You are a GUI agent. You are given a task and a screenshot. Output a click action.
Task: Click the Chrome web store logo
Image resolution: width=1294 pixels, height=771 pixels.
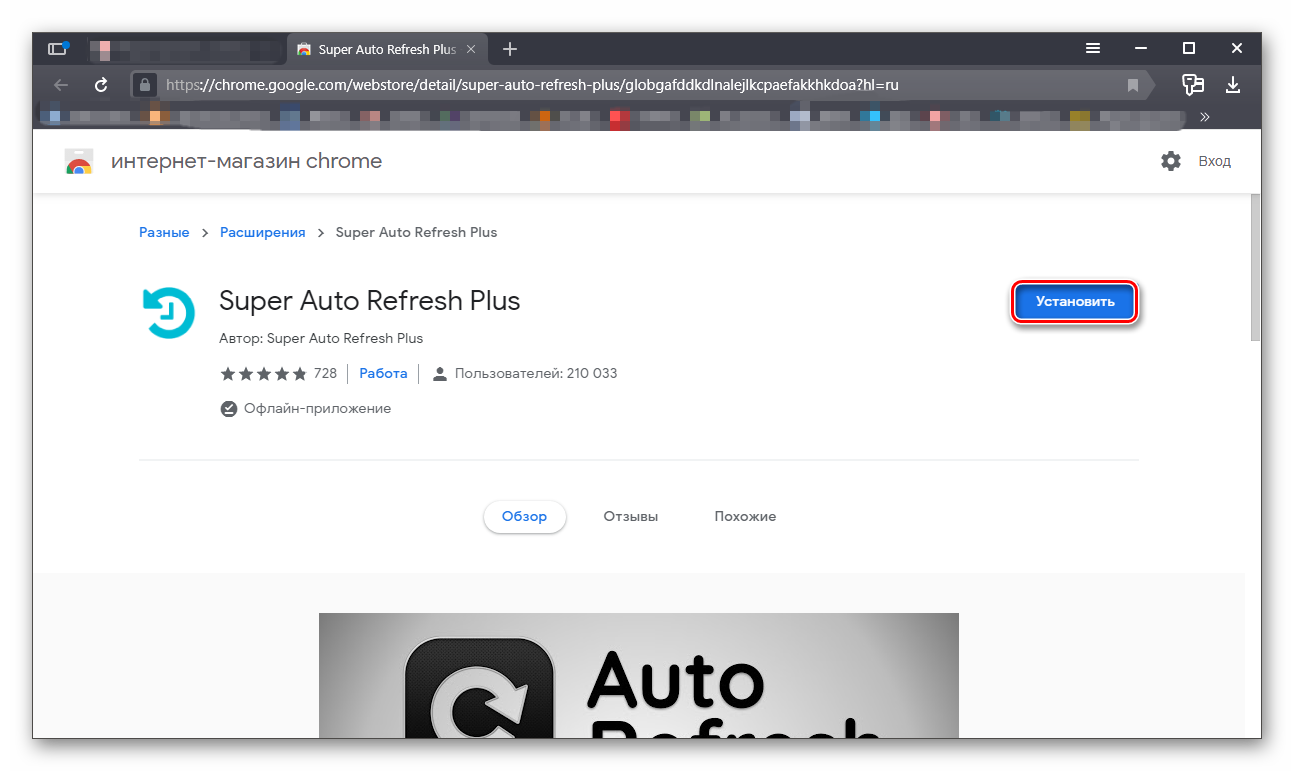[x=79, y=162]
